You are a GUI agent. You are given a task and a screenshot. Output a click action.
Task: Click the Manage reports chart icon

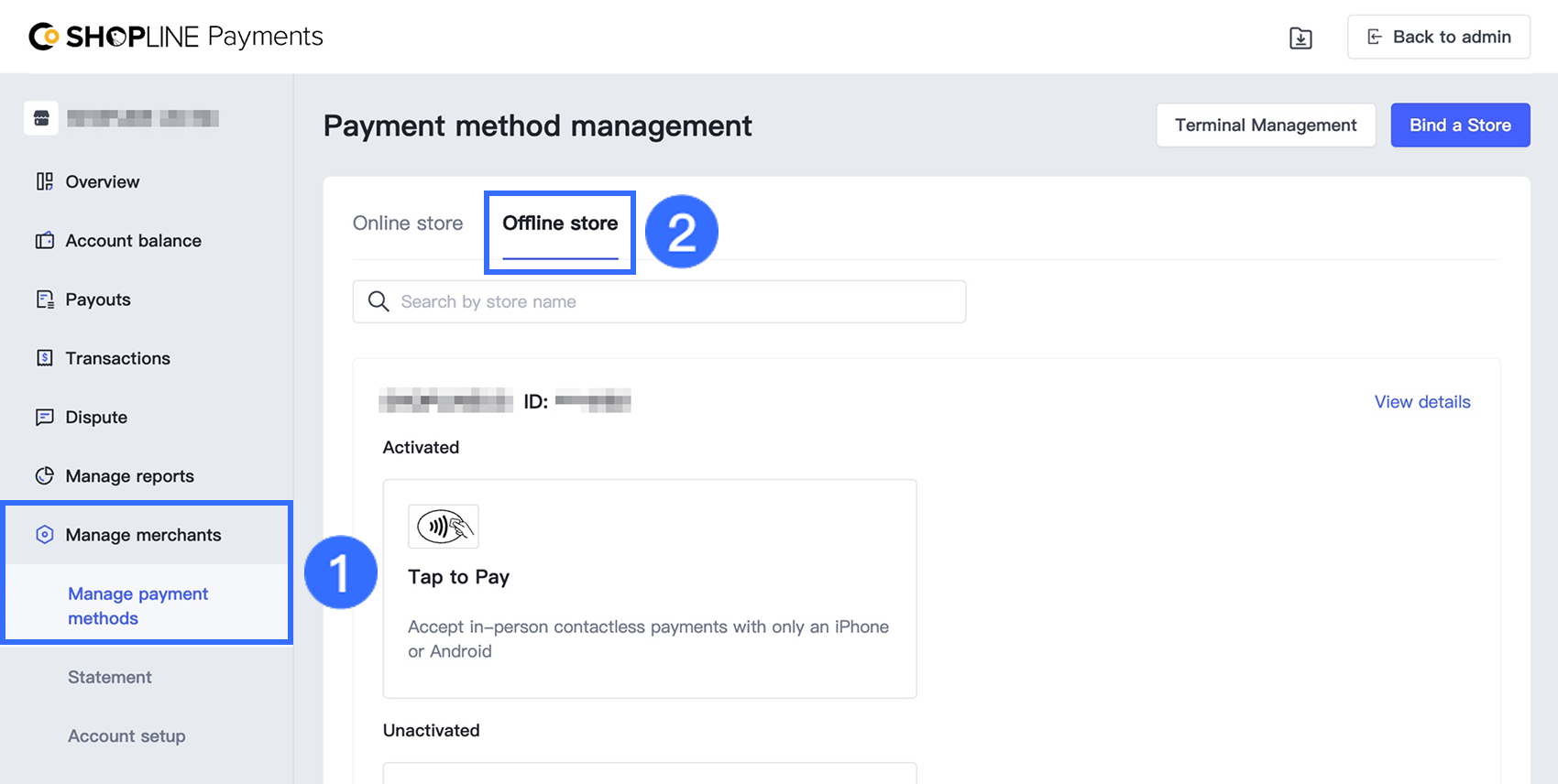44,476
